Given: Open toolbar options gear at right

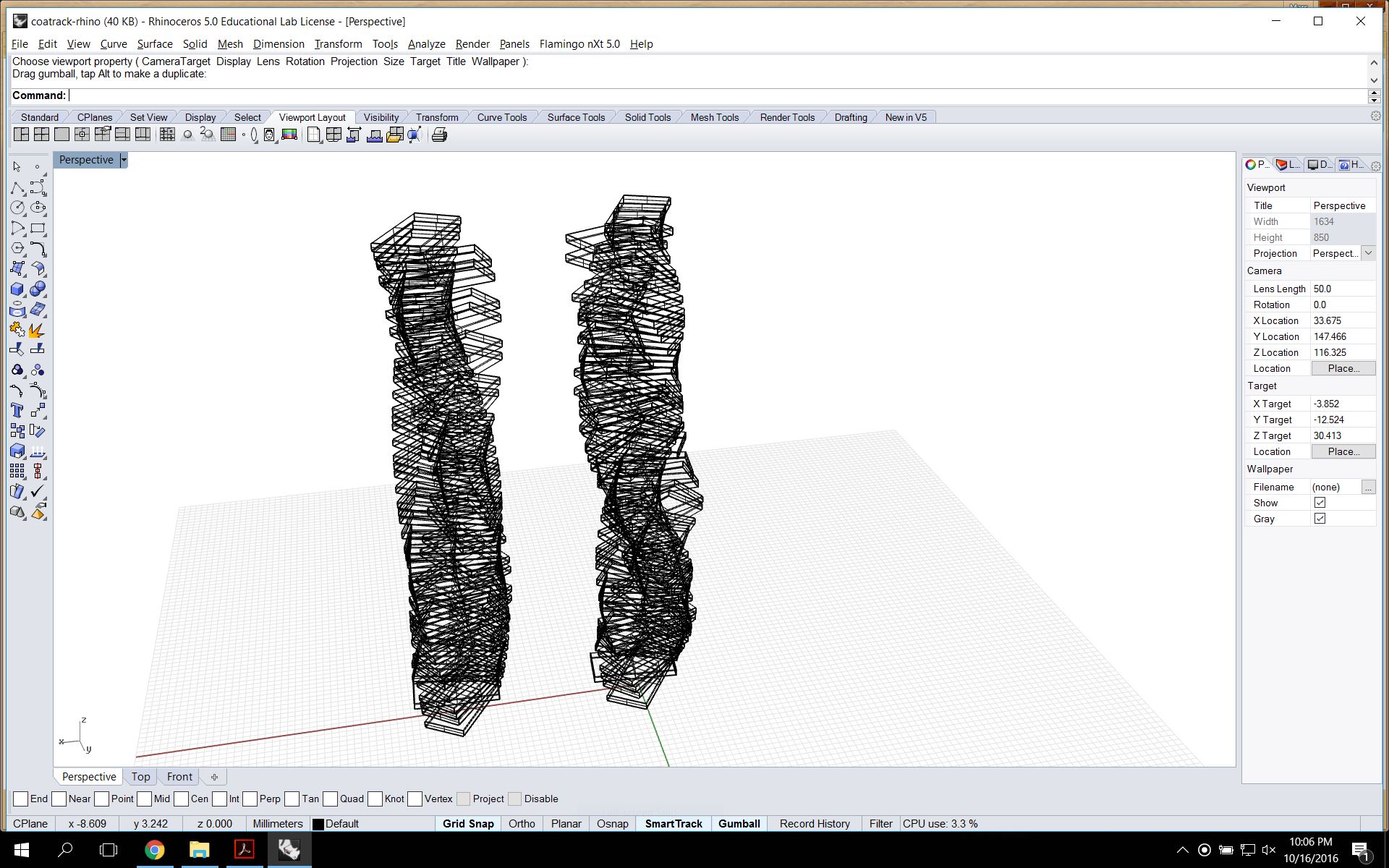Looking at the screenshot, I should [x=1375, y=116].
